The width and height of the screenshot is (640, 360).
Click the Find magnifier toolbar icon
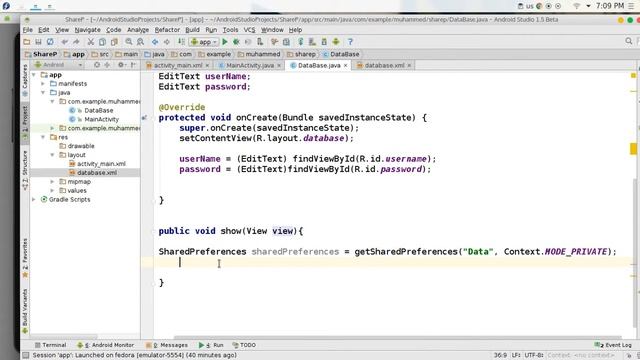[x=129, y=42]
